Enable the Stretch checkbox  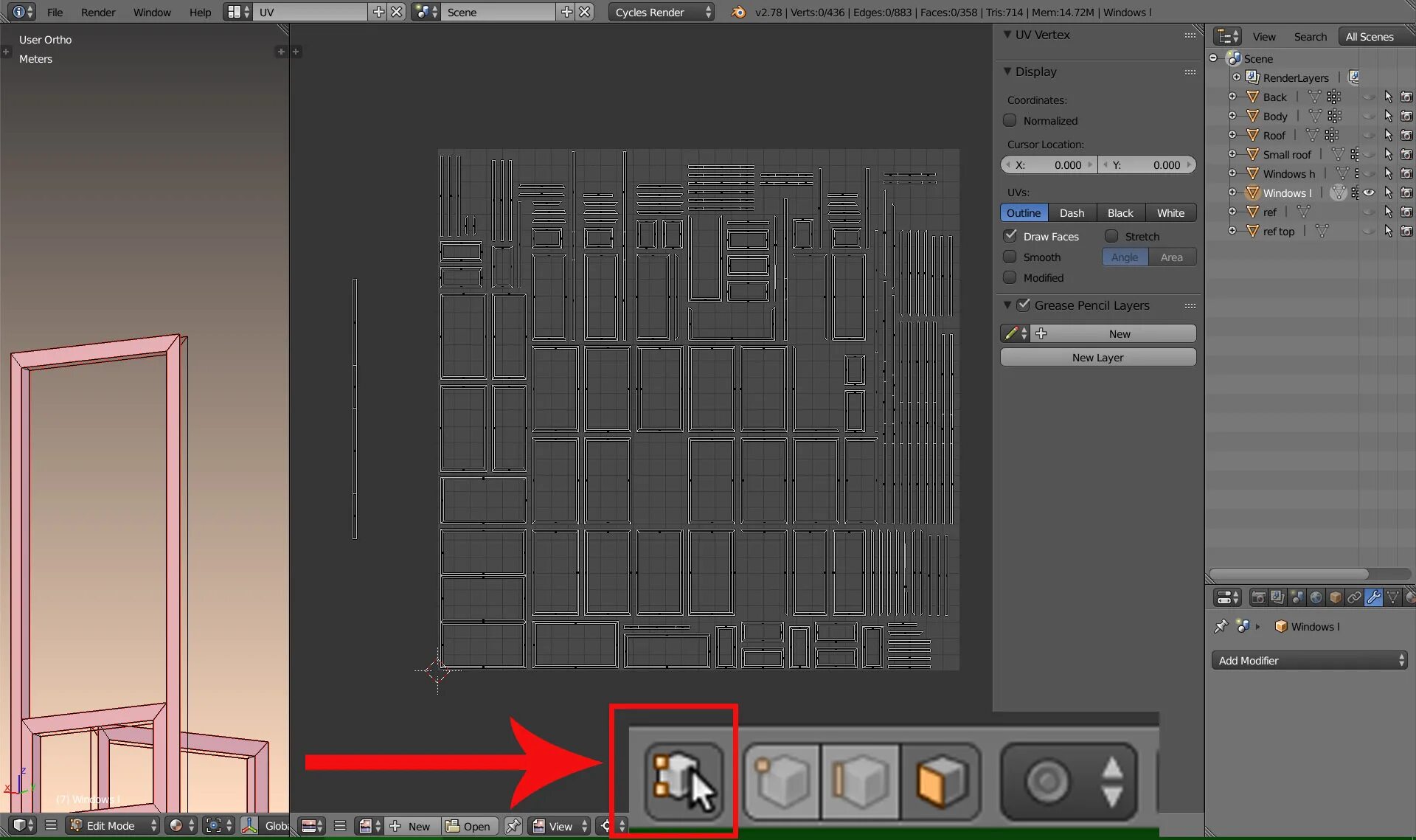pos(1111,236)
